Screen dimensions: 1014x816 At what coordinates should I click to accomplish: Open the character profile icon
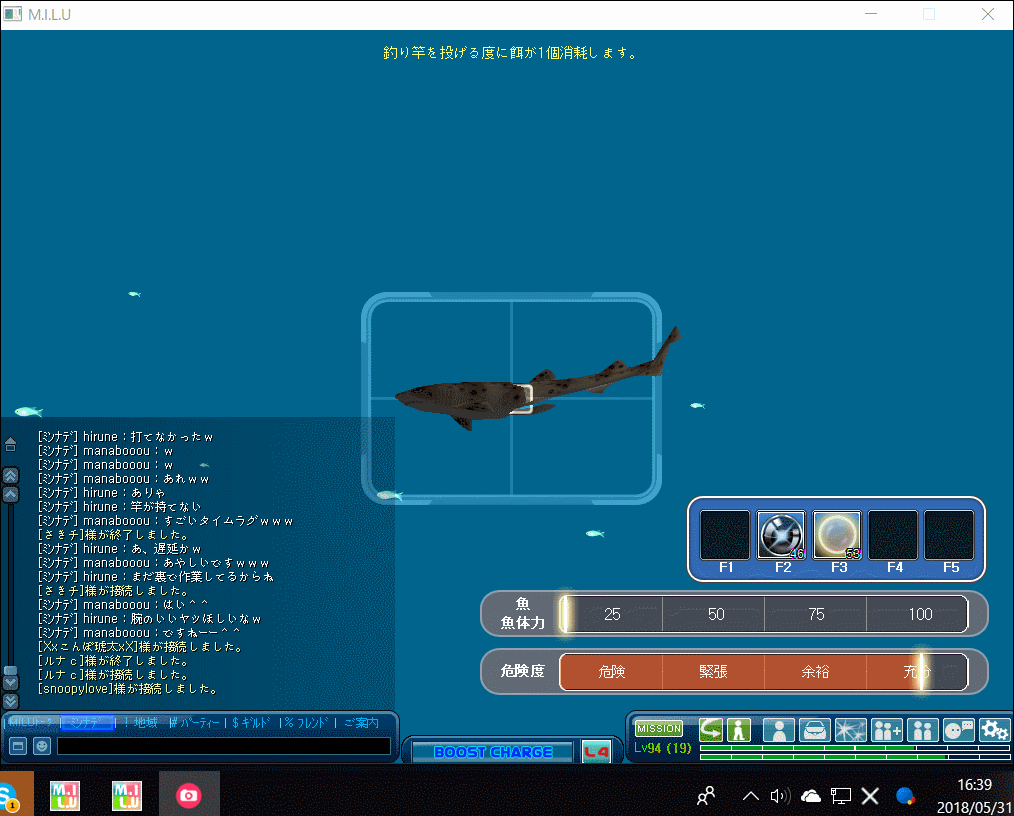click(x=779, y=731)
